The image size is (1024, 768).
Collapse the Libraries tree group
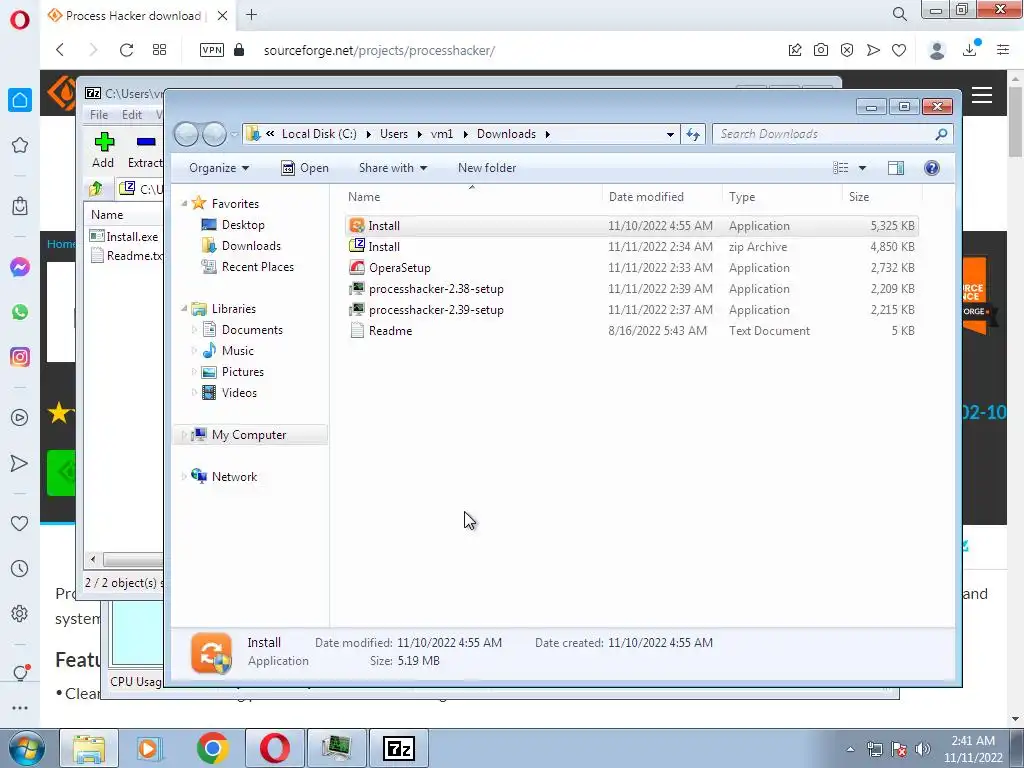(x=184, y=308)
